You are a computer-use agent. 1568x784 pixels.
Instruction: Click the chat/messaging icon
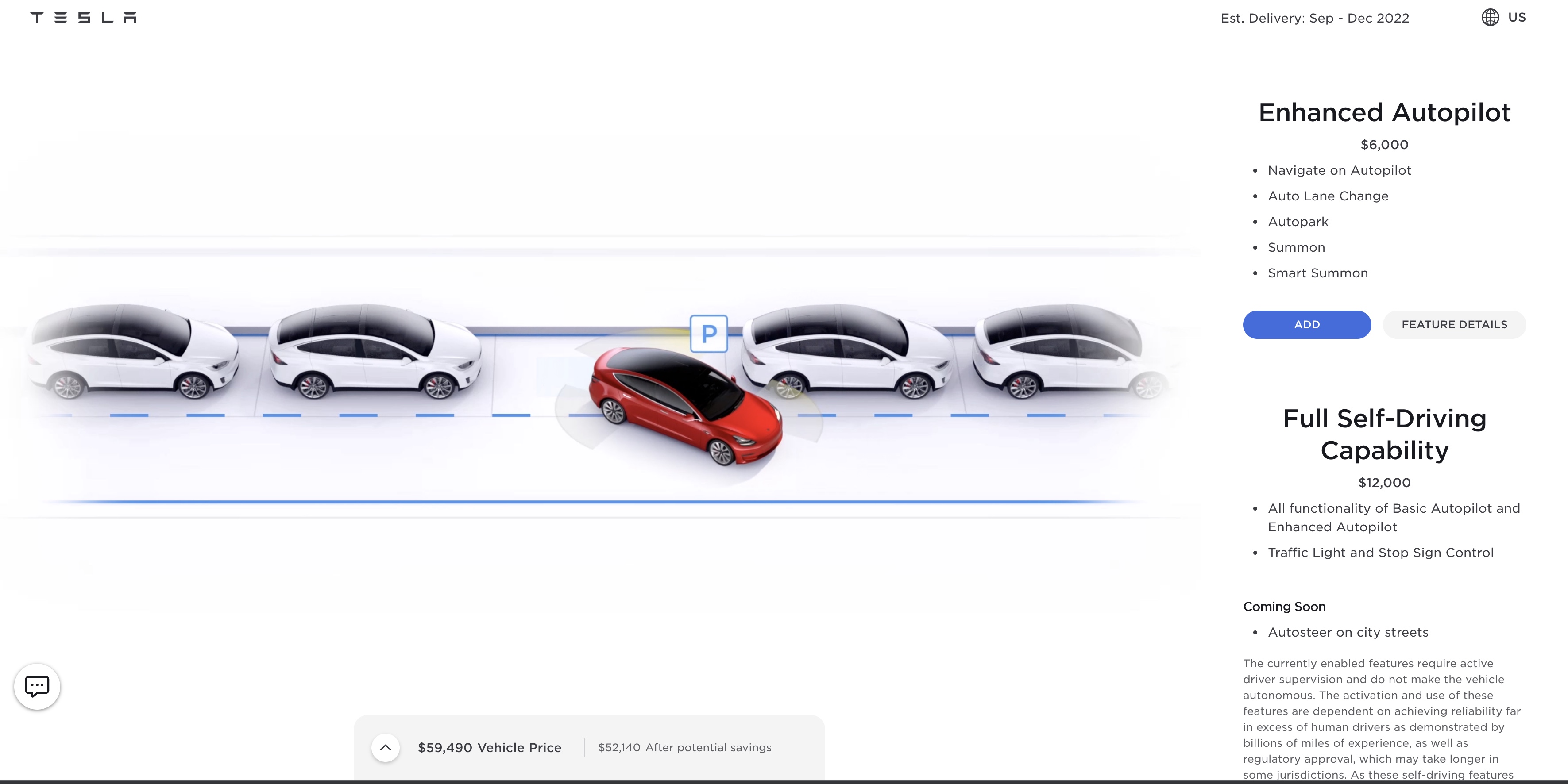[38, 686]
